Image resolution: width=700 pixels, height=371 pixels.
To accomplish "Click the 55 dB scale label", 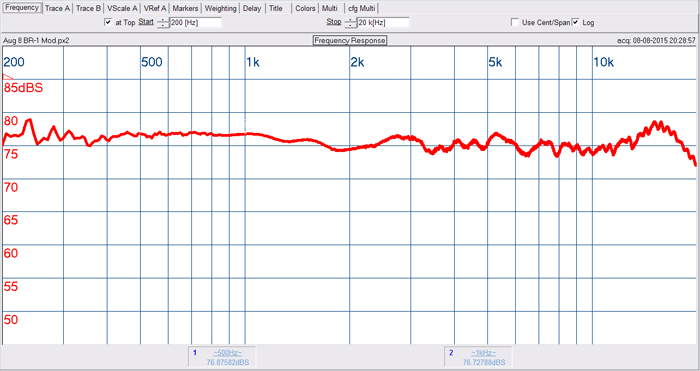I will point(11,287).
